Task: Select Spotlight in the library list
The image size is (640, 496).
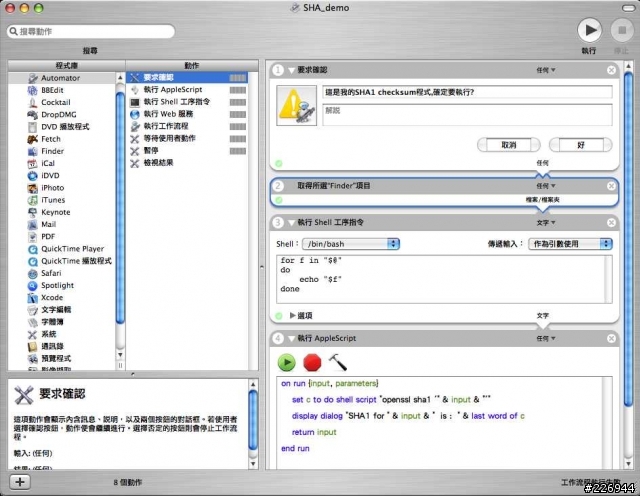Action: pos(62,286)
